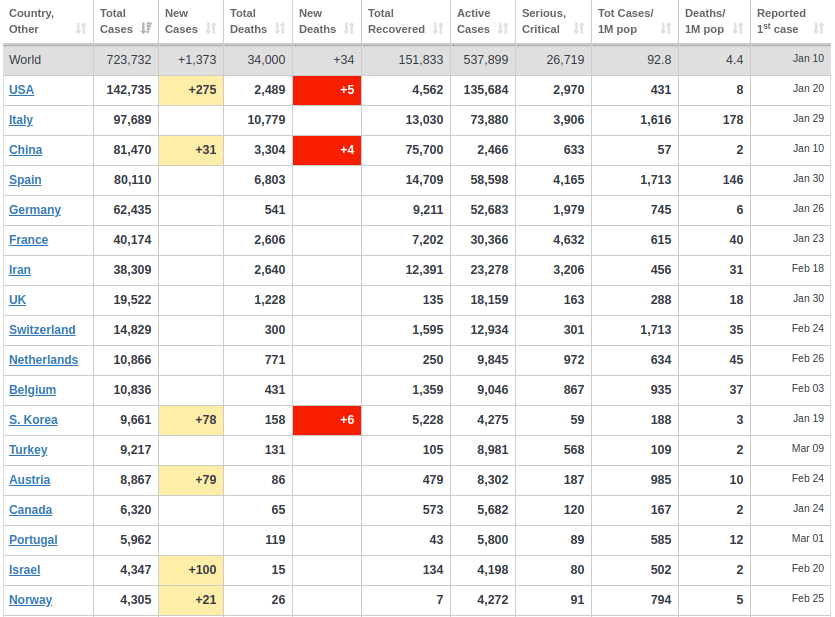Select Italy total deaths 10,779
The width and height of the screenshot is (835, 617).
(266, 120)
